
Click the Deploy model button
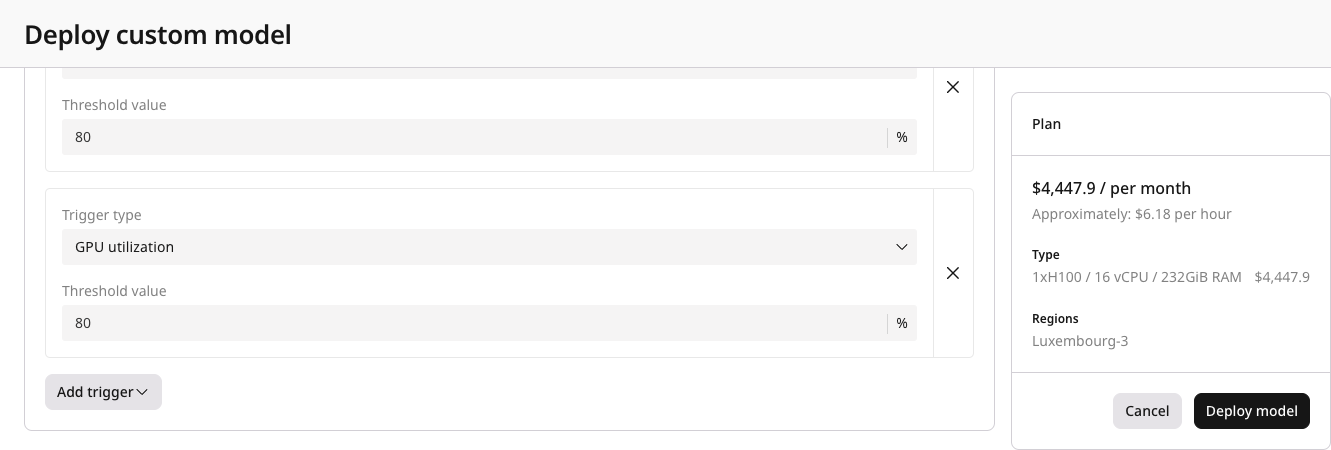coord(1252,411)
